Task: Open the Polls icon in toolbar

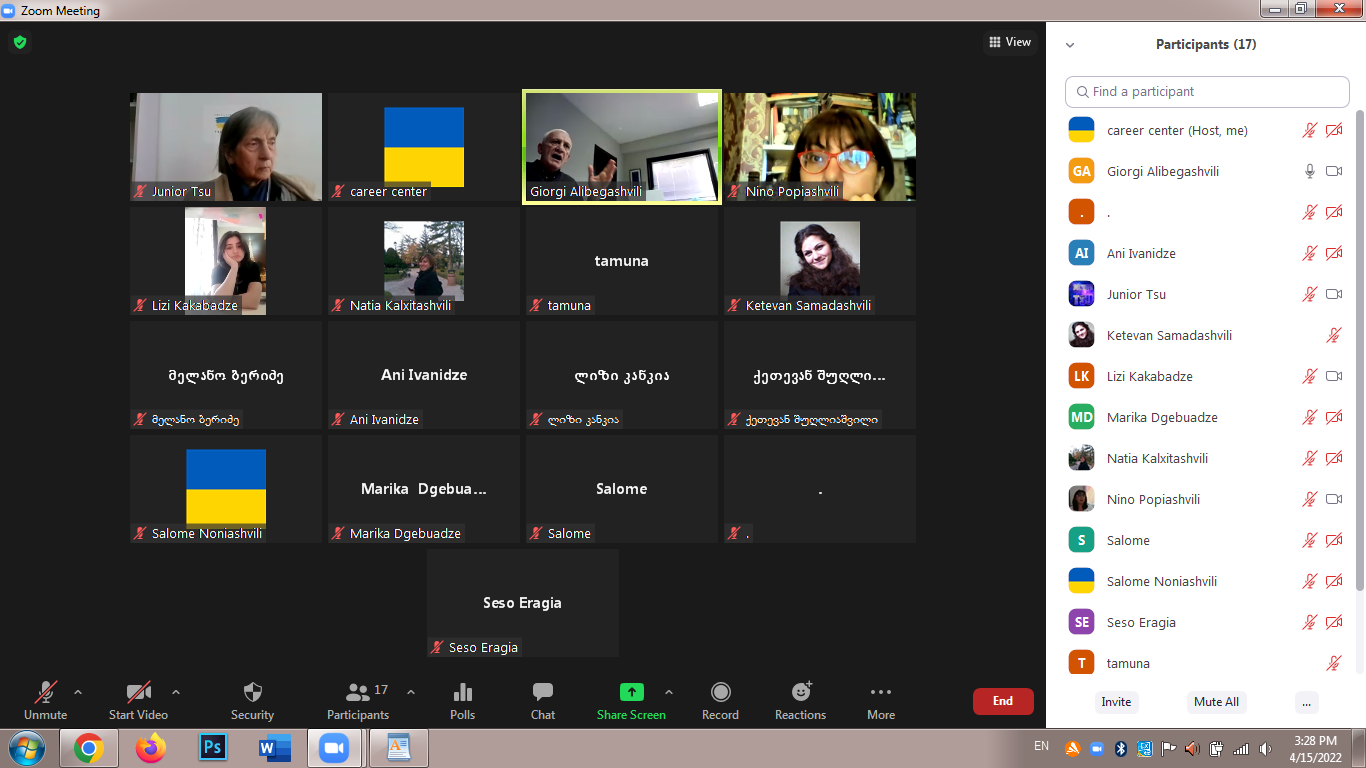Action: [462, 692]
